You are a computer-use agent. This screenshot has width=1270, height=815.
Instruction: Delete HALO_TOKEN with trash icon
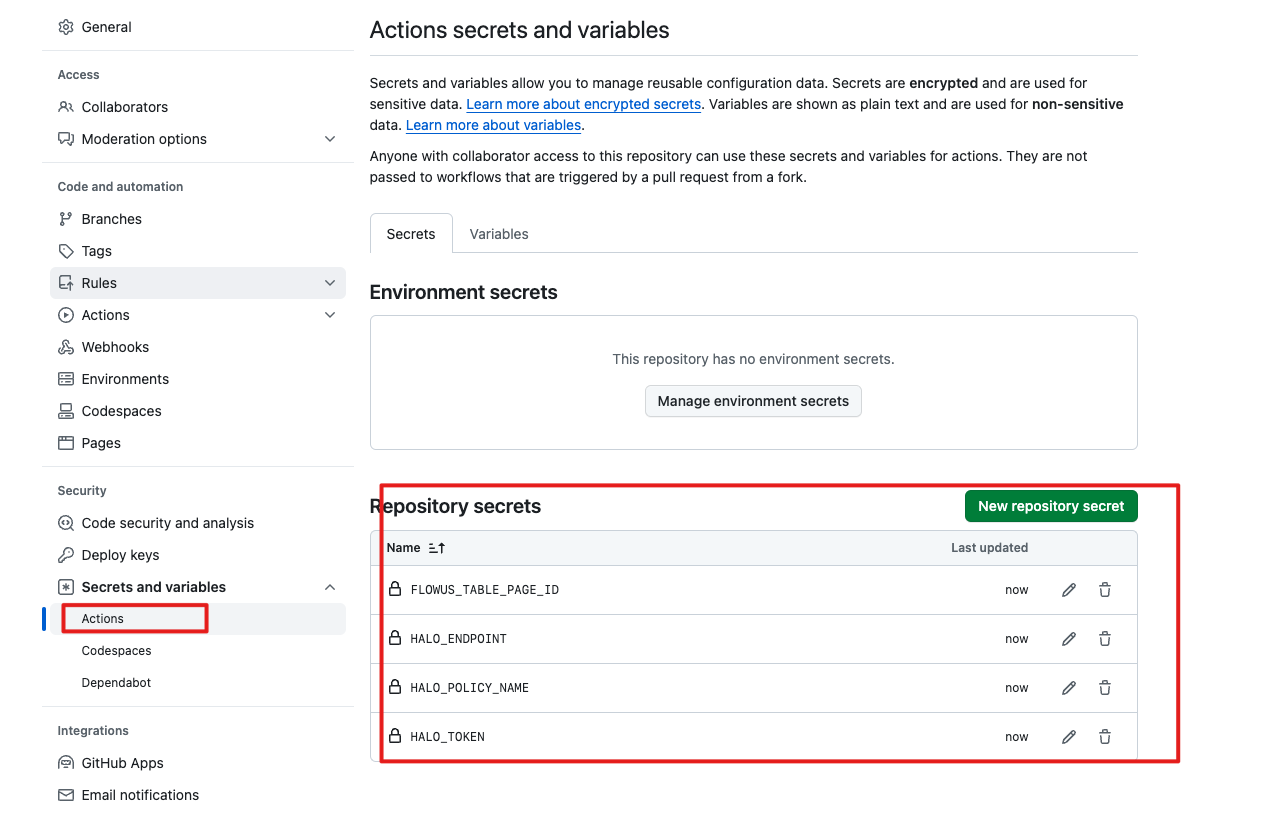pos(1105,737)
